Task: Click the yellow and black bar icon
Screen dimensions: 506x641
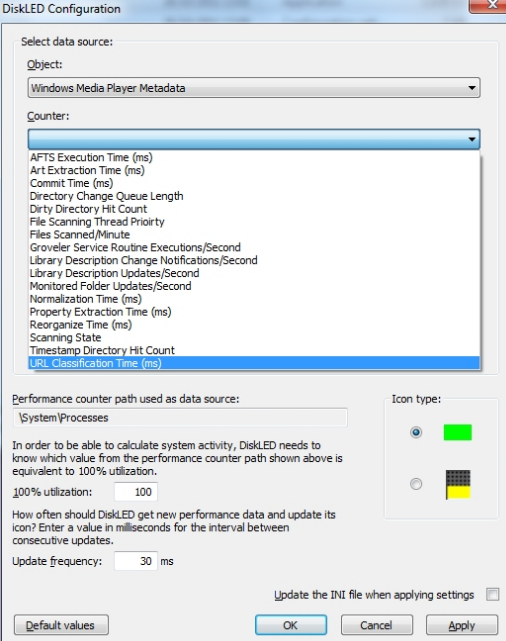Action: [458, 484]
